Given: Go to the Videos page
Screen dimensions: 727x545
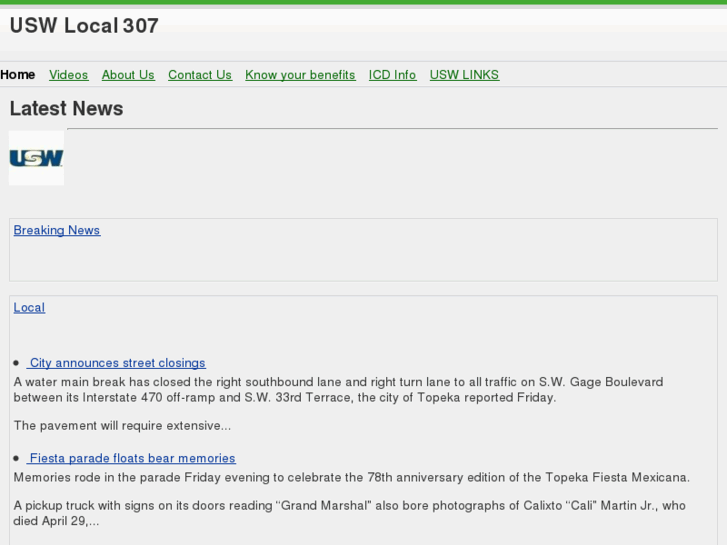Looking at the screenshot, I should [69, 75].
